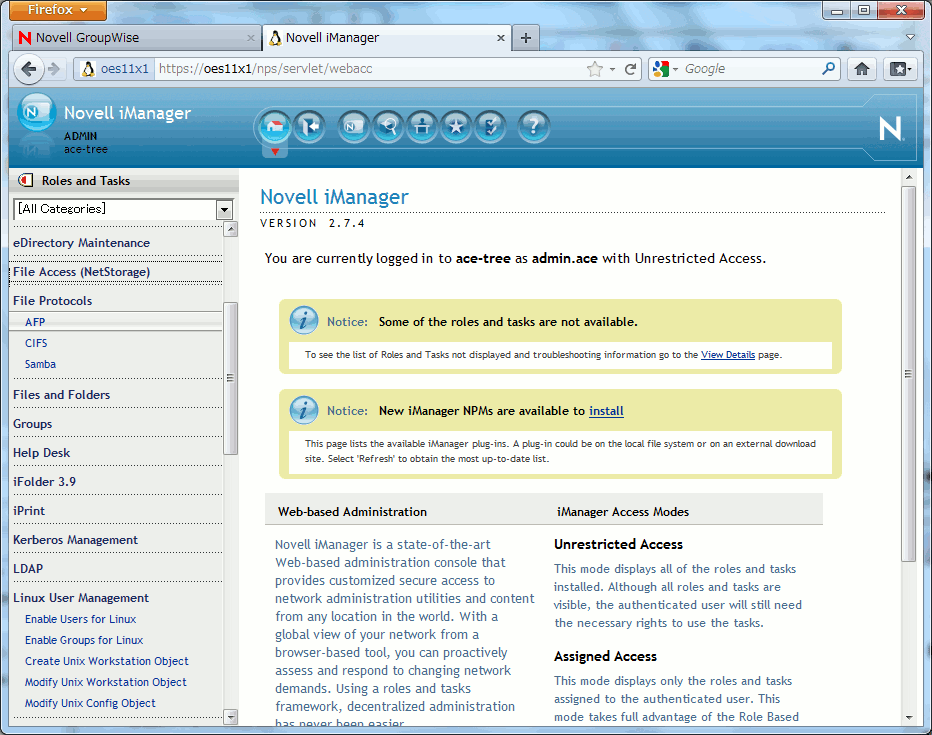The height and width of the screenshot is (735, 932).
Task: Expand the iPrint role
Action: pyautogui.click(x=29, y=510)
